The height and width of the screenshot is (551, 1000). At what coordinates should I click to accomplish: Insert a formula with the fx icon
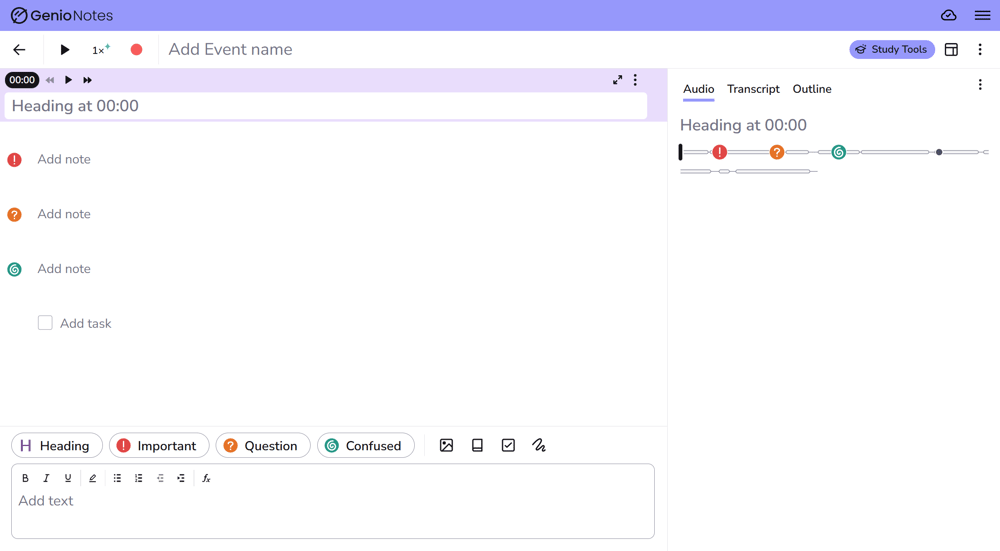coord(206,478)
